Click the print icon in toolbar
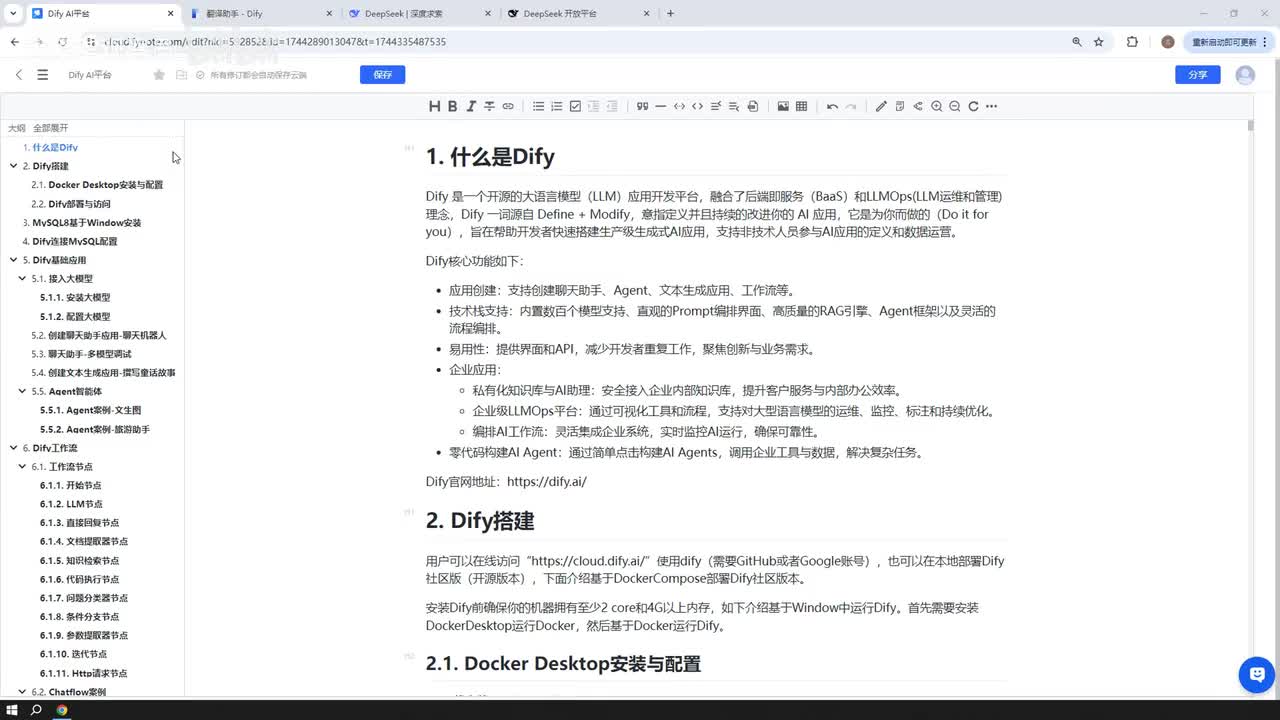 [x=753, y=106]
